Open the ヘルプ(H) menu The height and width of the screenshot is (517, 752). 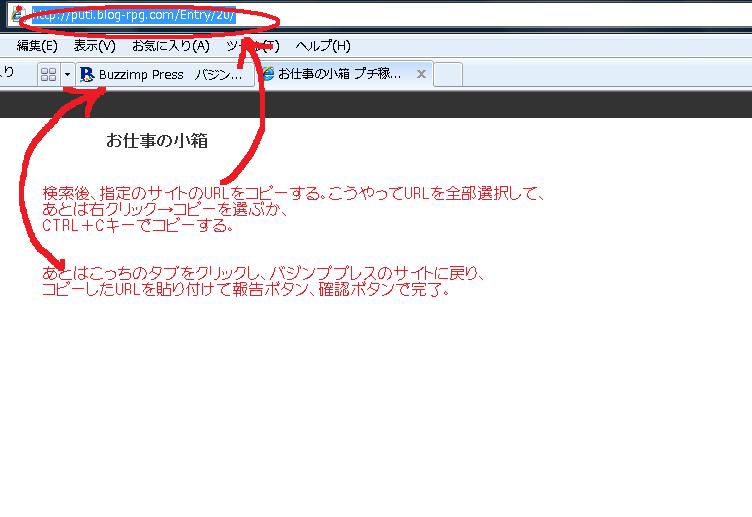(x=323, y=46)
